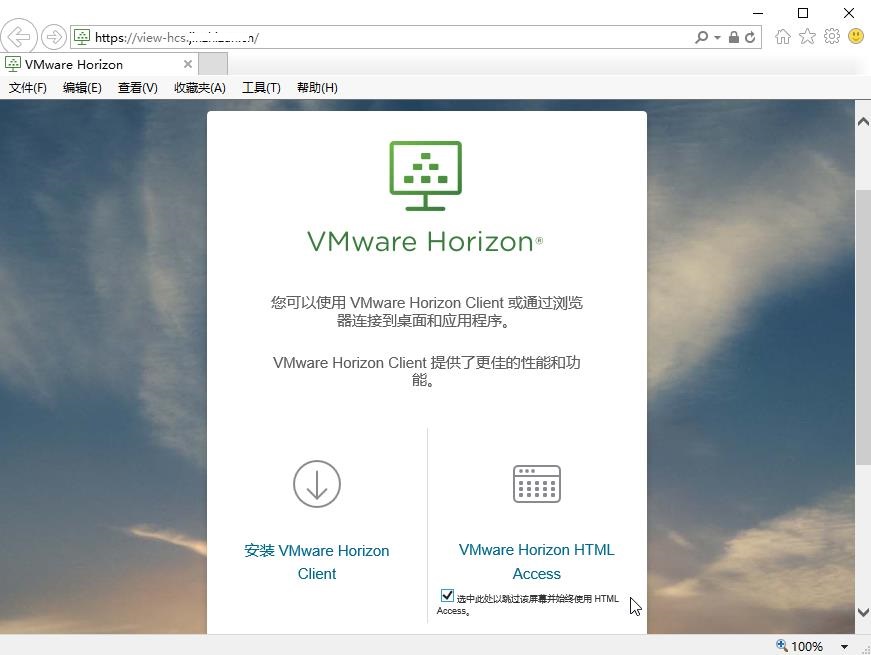Image resolution: width=871 pixels, height=655 pixels.
Task: Click the keyboard icon above HTML Access
Action: coord(536,484)
